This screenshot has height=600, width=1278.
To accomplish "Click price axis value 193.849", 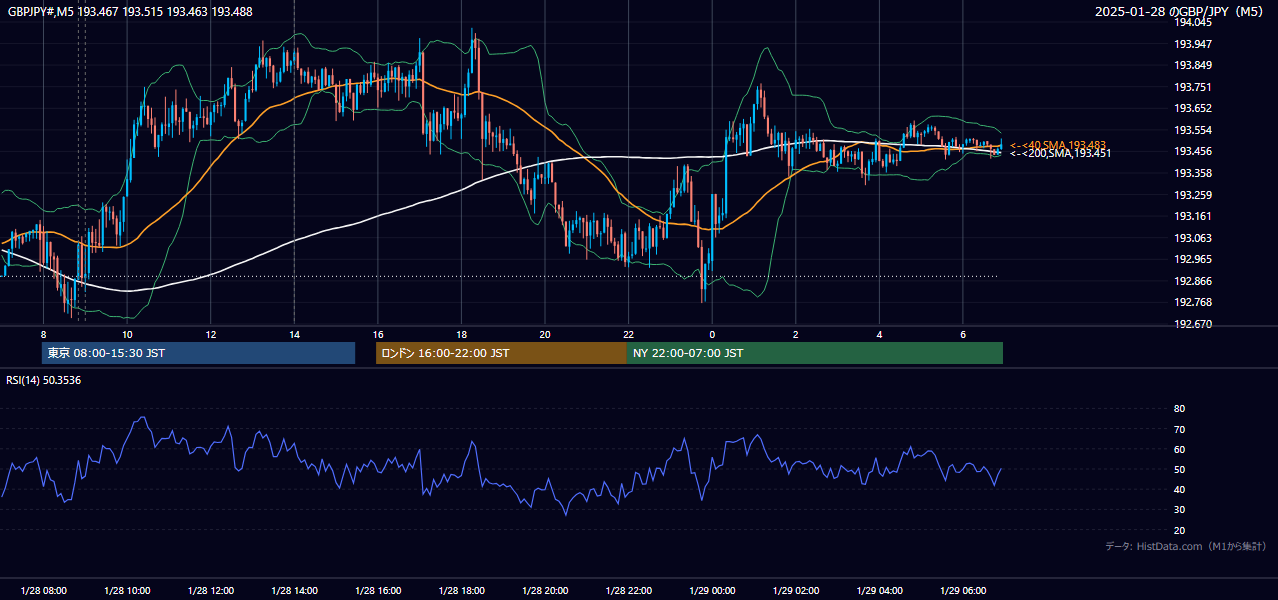I will point(1192,65).
